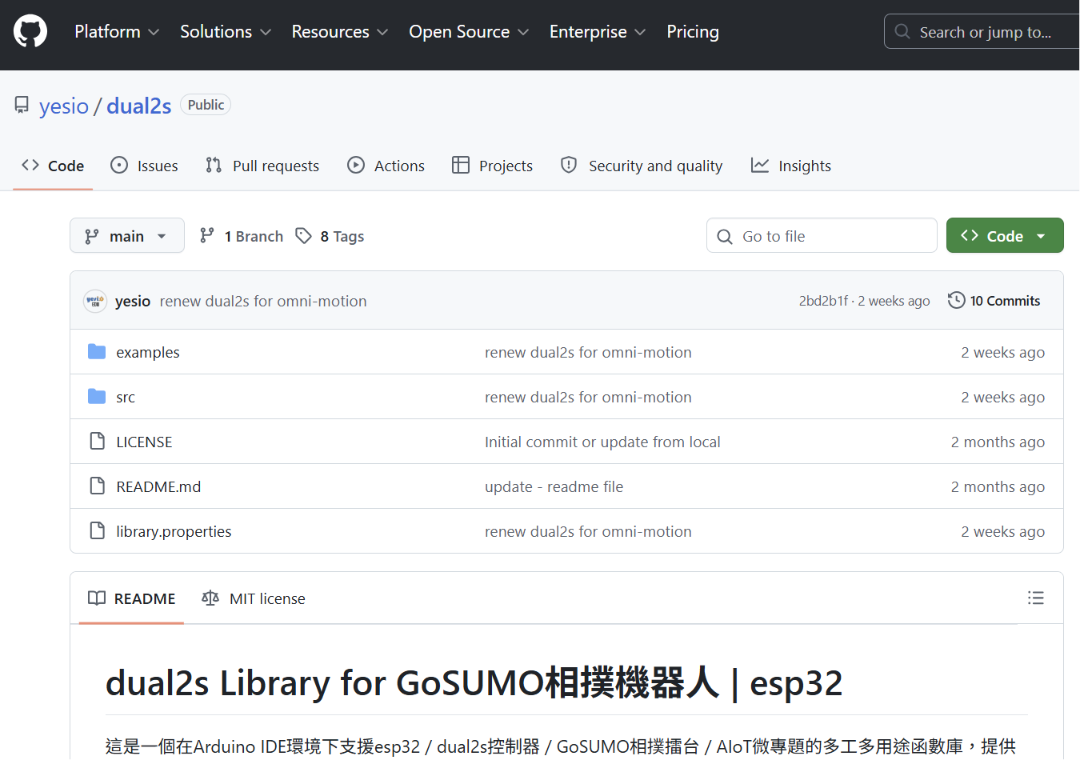The height and width of the screenshot is (760, 1080).
Task: Click the GitHub Octocat logo
Action: pyautogui.click(x=30, y=32)
